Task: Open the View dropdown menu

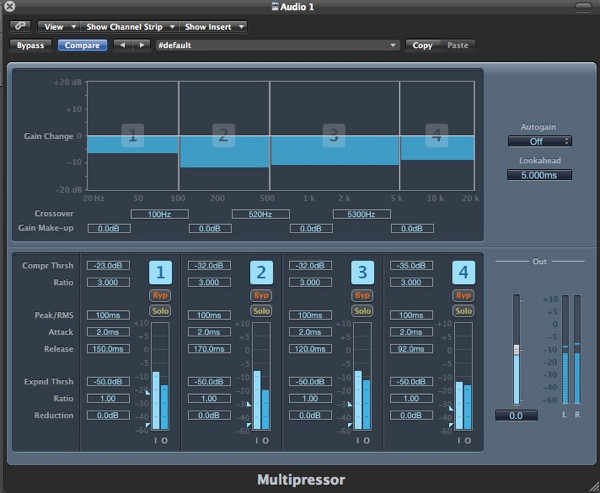Action: (59, 27)
